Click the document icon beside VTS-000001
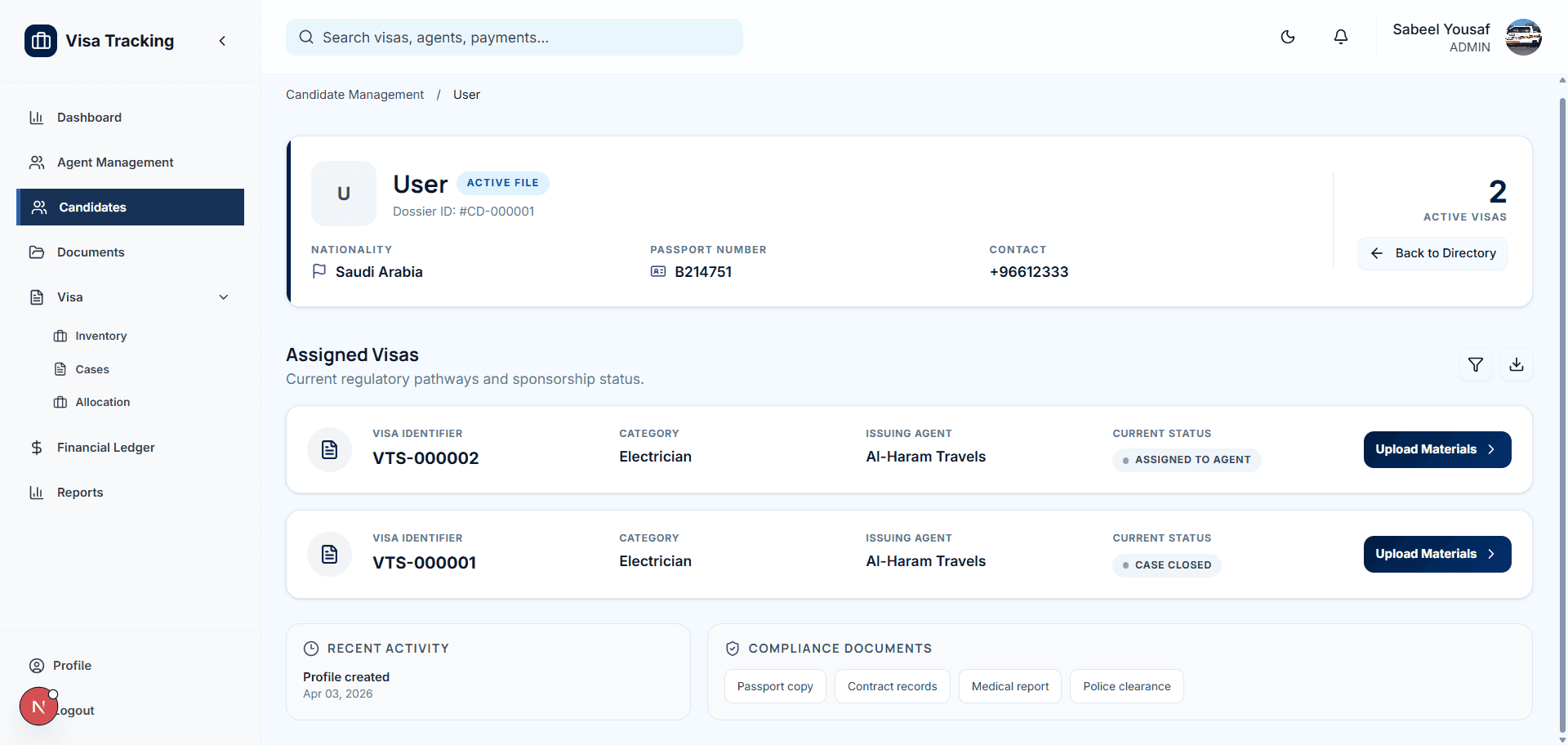The width and height of the screenshot is (1568, 745). pos(330,554)
